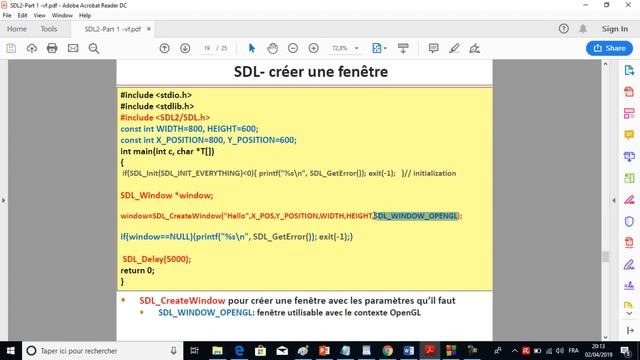The width and height of the screenshot is (640, 360).
Task: Click Sign In link
Action: pyautogui.click(x=615, y=29)
